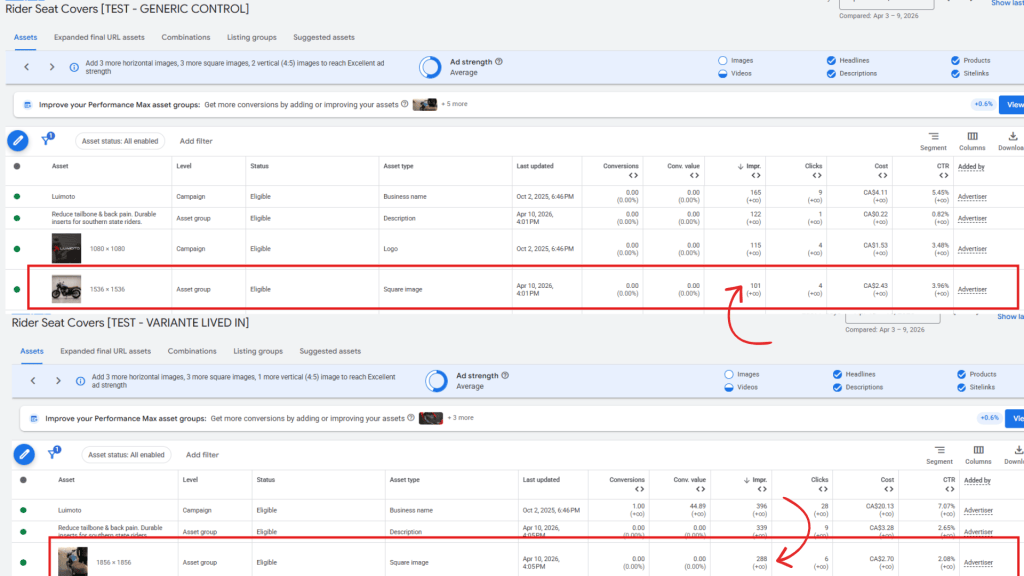1024x576 pixels.
Task: Click the help icon after 'improving your assets' in VARIANTE LIVED IN
Action: [411, 418]
